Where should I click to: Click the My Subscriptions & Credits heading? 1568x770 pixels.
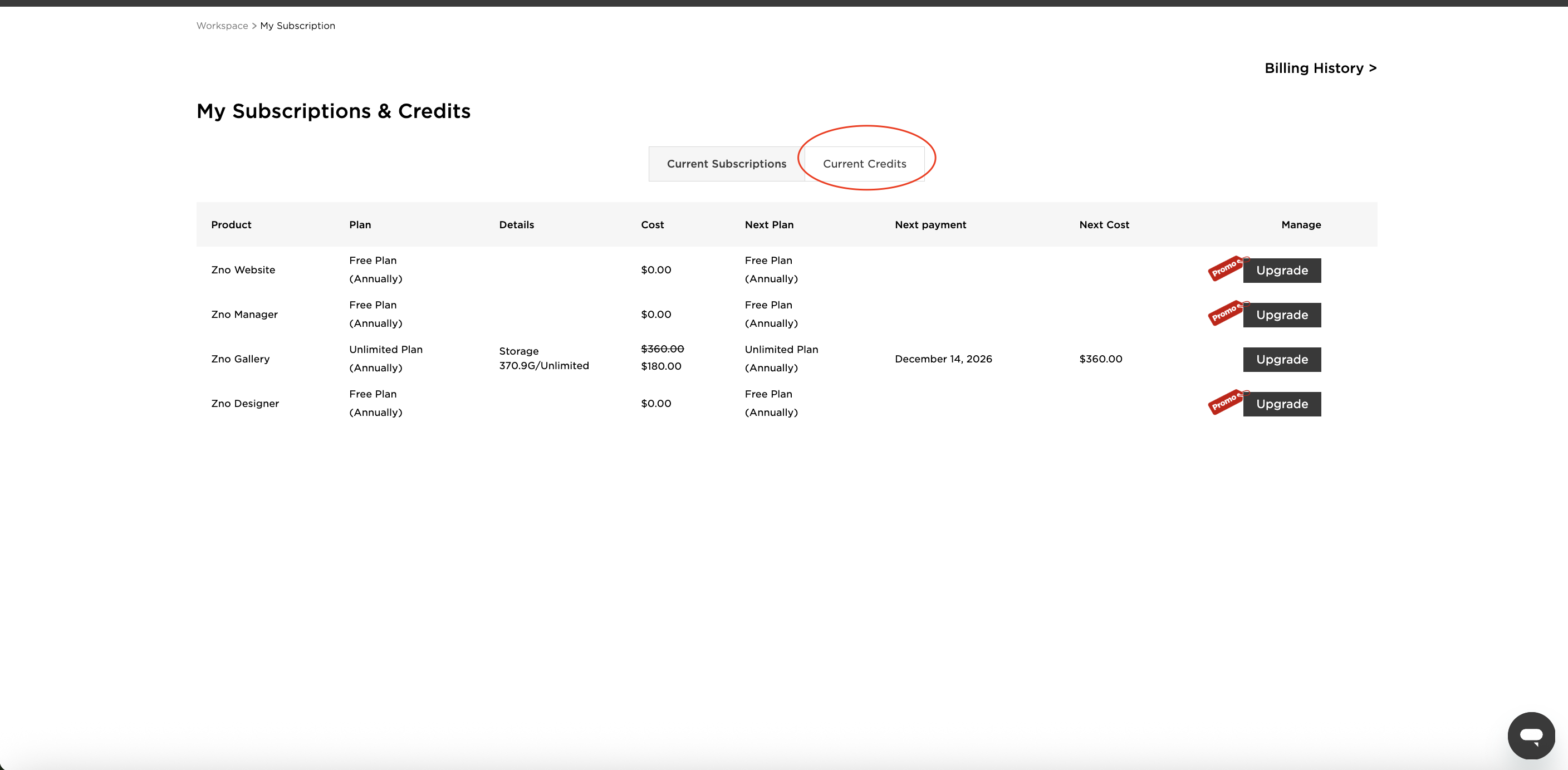pos(334,111)
